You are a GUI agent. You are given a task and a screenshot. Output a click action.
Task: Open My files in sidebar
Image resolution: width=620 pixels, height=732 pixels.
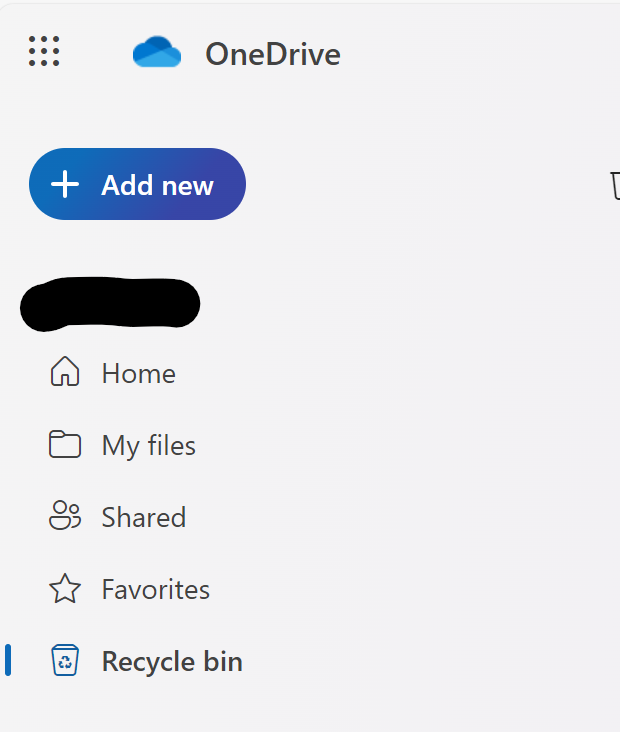(x=122, y=445)
